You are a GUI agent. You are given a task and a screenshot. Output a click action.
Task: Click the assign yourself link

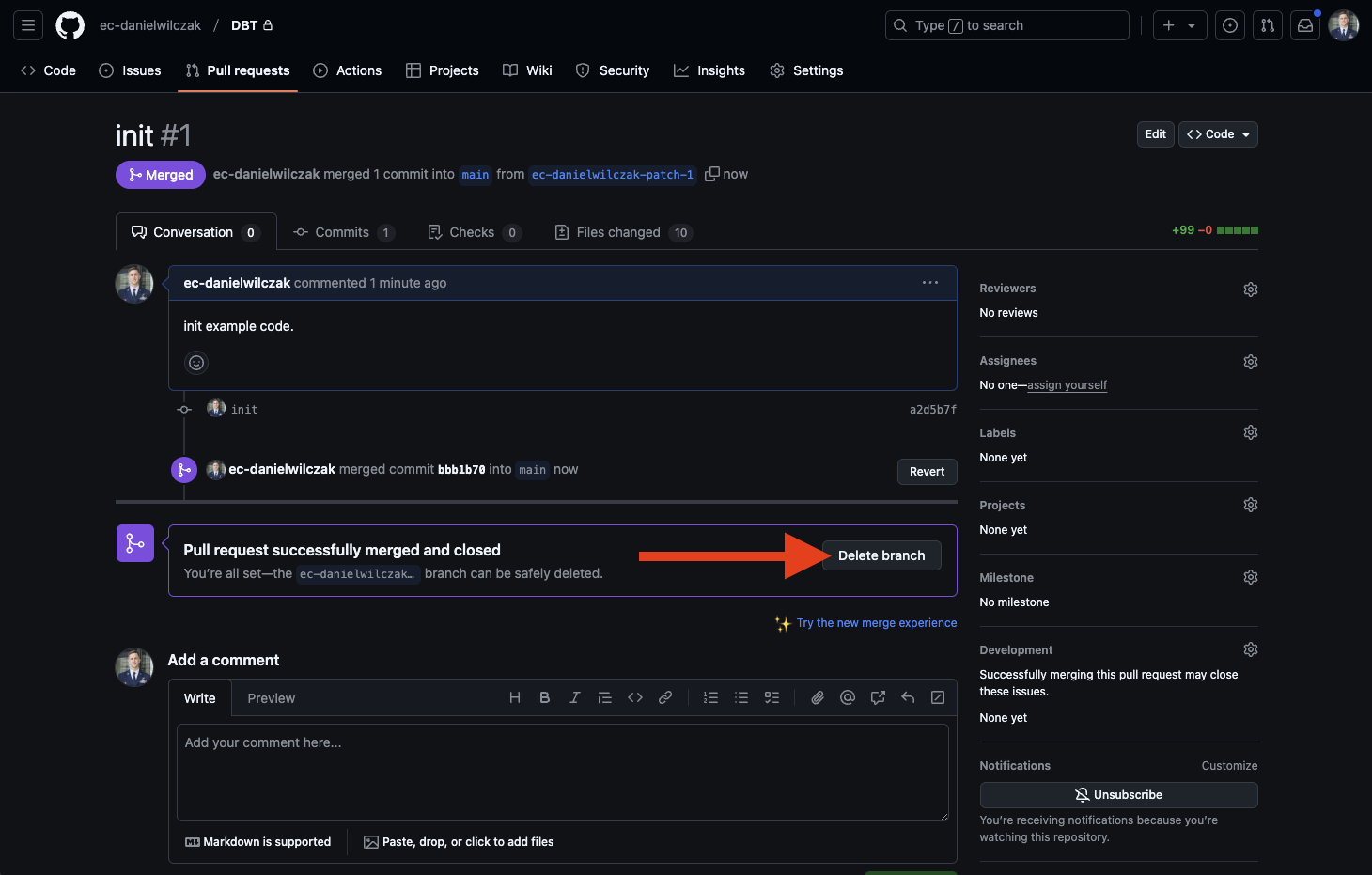tap(1067, 385)
